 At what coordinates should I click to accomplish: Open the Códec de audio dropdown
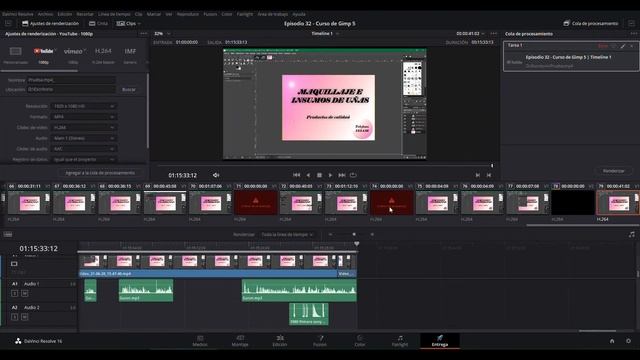pos(83,149)
